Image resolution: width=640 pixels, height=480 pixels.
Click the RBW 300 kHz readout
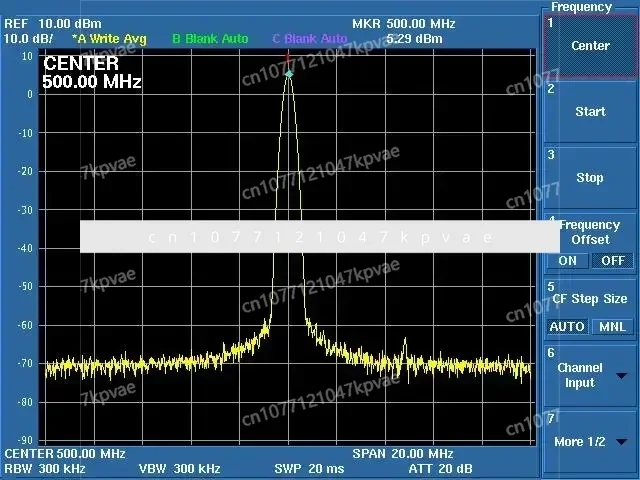[45, 469]
